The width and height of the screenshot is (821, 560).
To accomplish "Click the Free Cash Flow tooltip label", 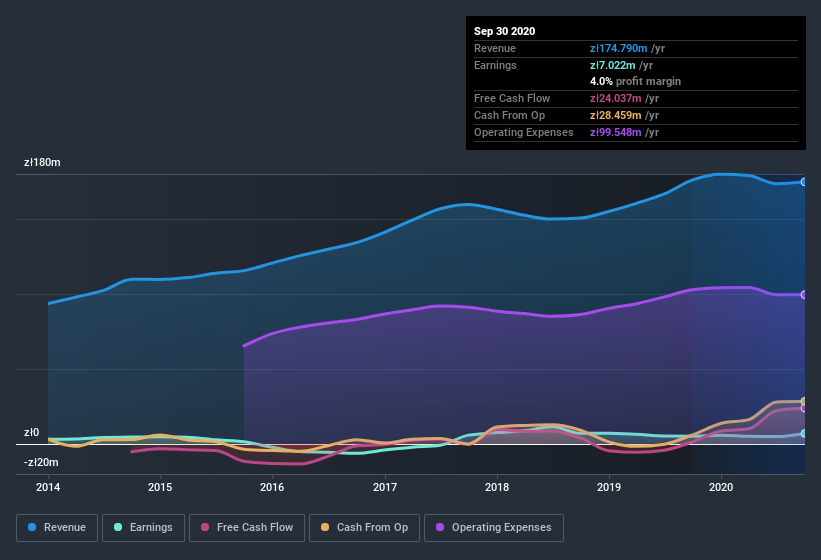I will tap(512, 98).
